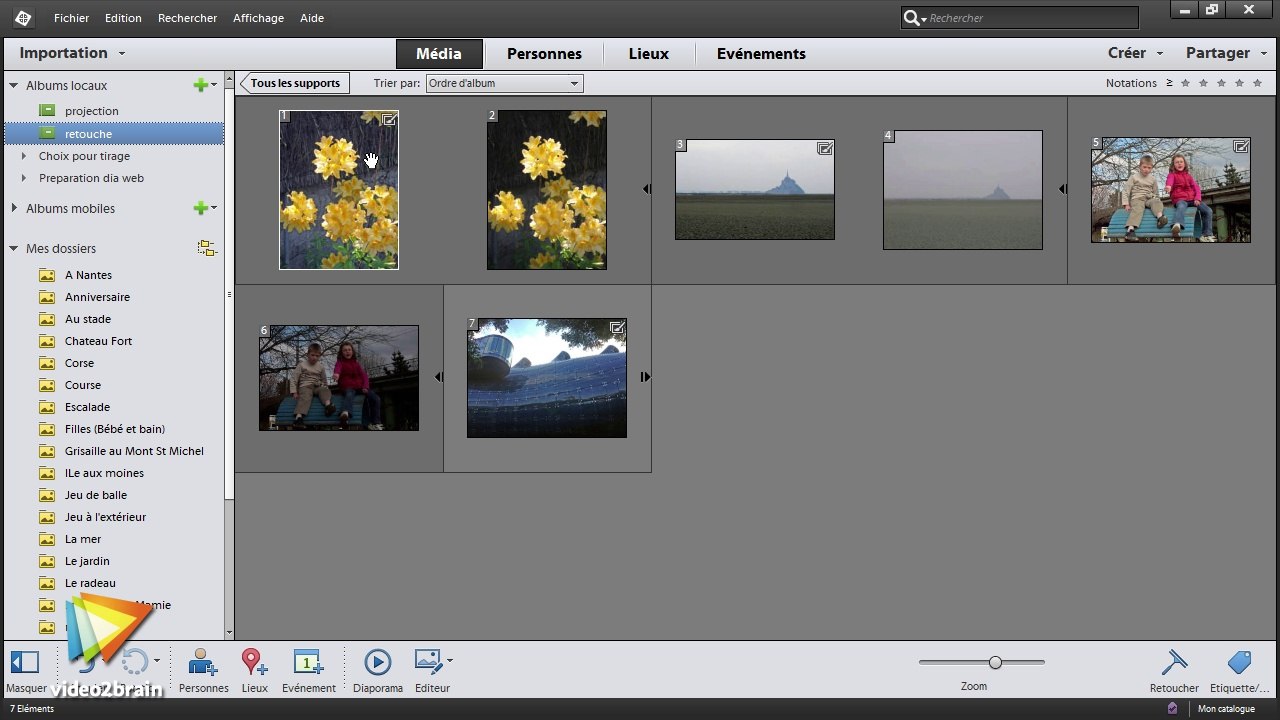Click the edited badge on photo 3
The height and width of the screenshot is (720, 1280).
click(825, 148)
